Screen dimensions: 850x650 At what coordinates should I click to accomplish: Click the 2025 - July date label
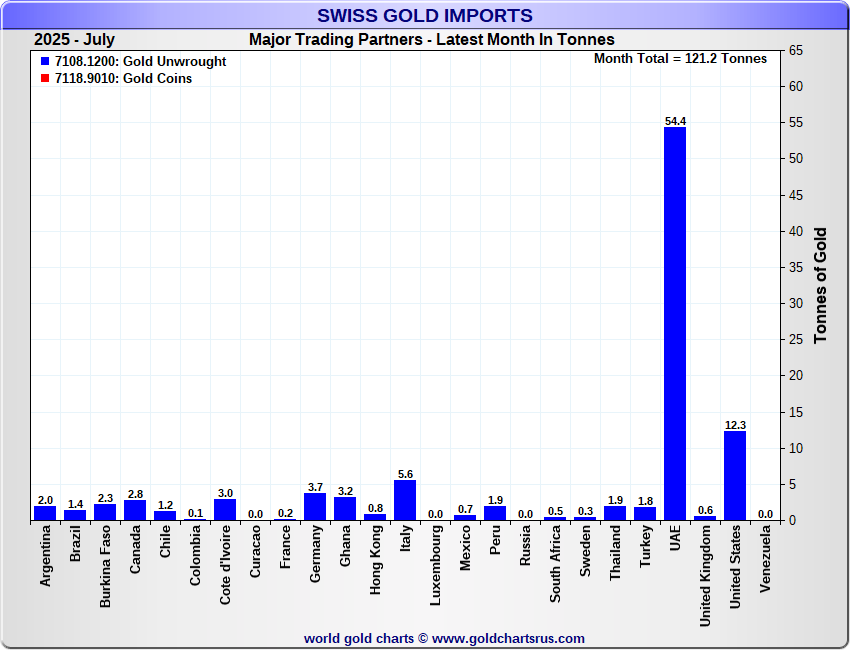[x=74, y=40]
